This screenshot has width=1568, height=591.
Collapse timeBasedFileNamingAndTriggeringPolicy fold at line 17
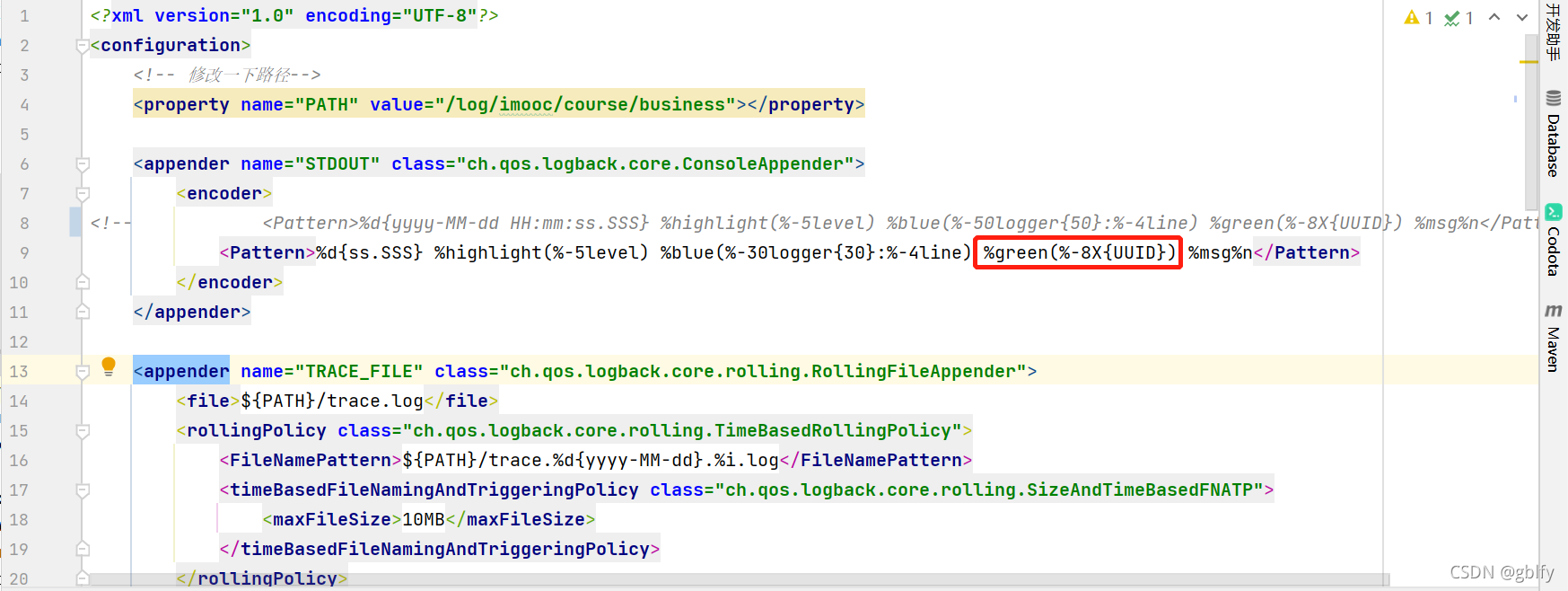[x=83, y=490]
